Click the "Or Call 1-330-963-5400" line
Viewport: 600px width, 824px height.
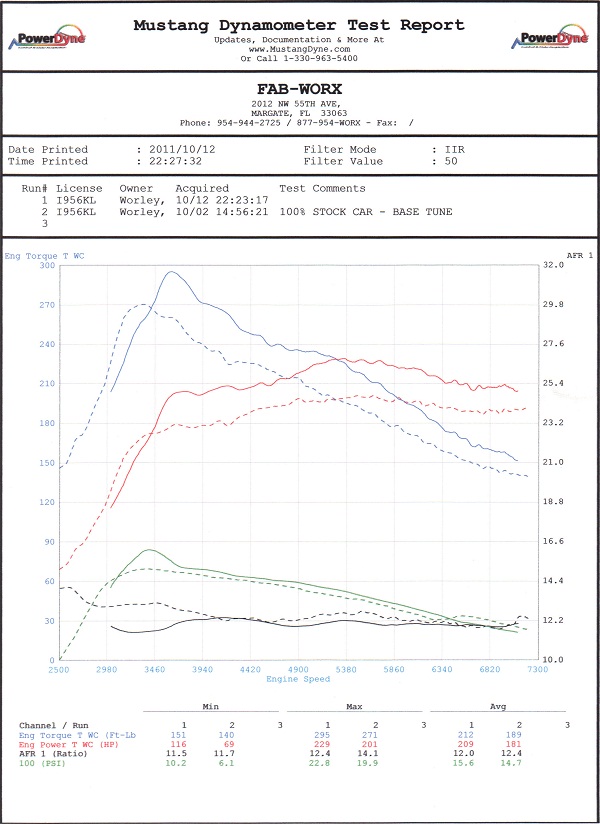click(x=299, y=58)
